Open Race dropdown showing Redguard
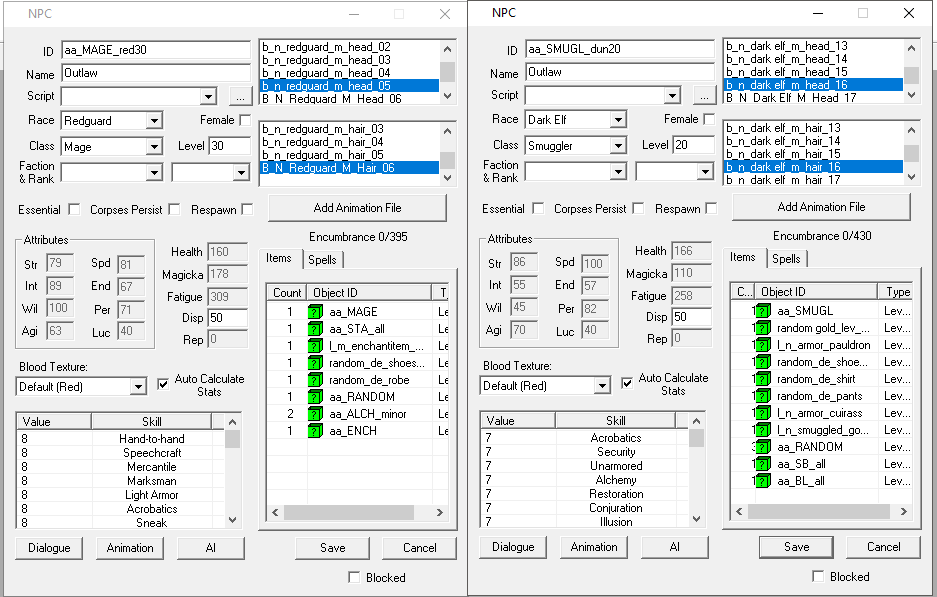Image resolution: width=937 pixels, height=597 pixels. pyautogui.click(x=154, y=121)
